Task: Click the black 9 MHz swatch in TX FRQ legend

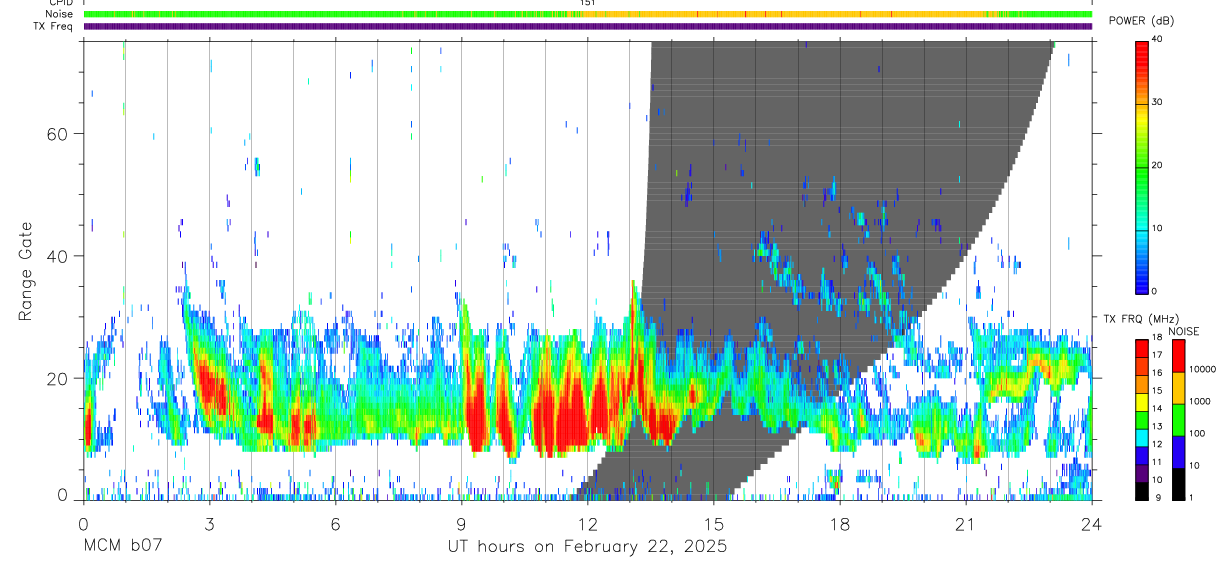Action: tap(1142, 491)
